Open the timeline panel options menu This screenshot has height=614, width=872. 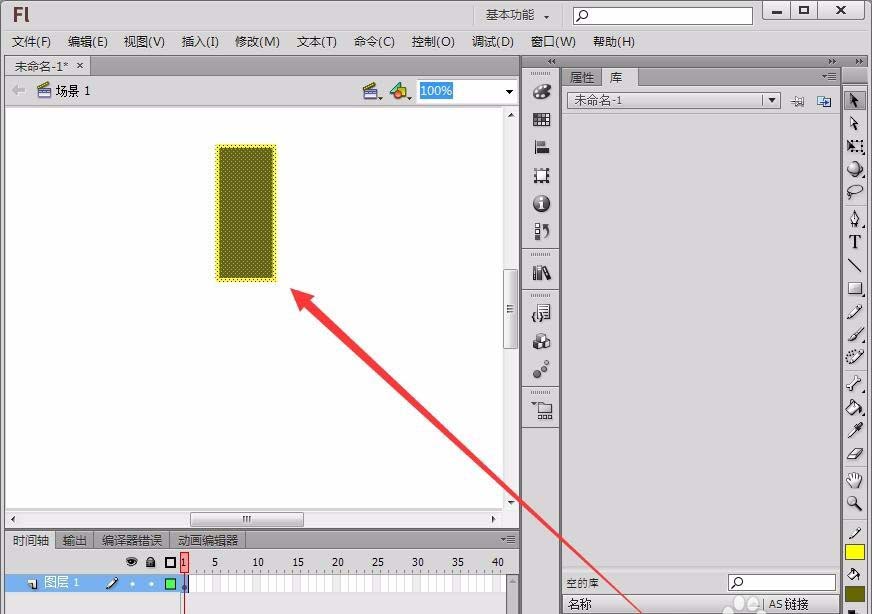(x=508, y=539)
